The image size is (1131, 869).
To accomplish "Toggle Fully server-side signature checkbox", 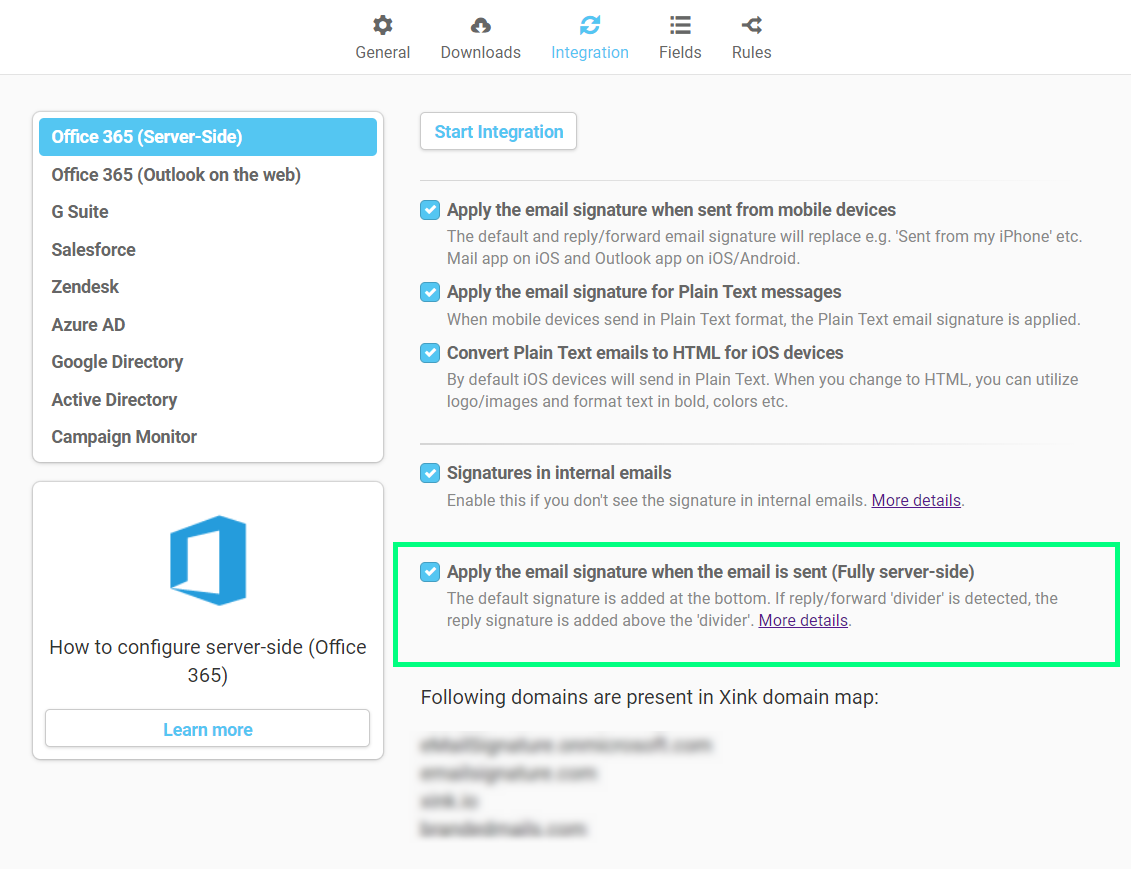I will [x=430, y=572].
